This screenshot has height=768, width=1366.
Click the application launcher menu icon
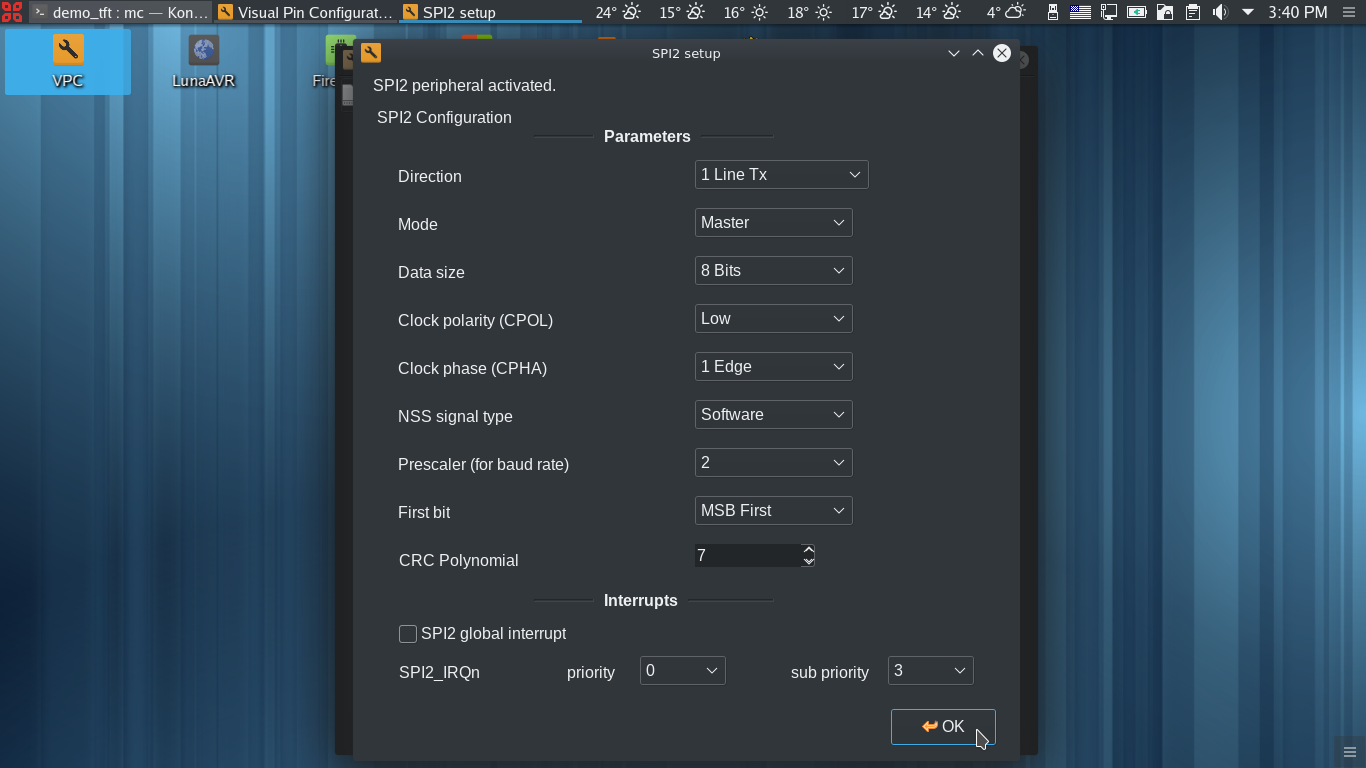(12, 12)
